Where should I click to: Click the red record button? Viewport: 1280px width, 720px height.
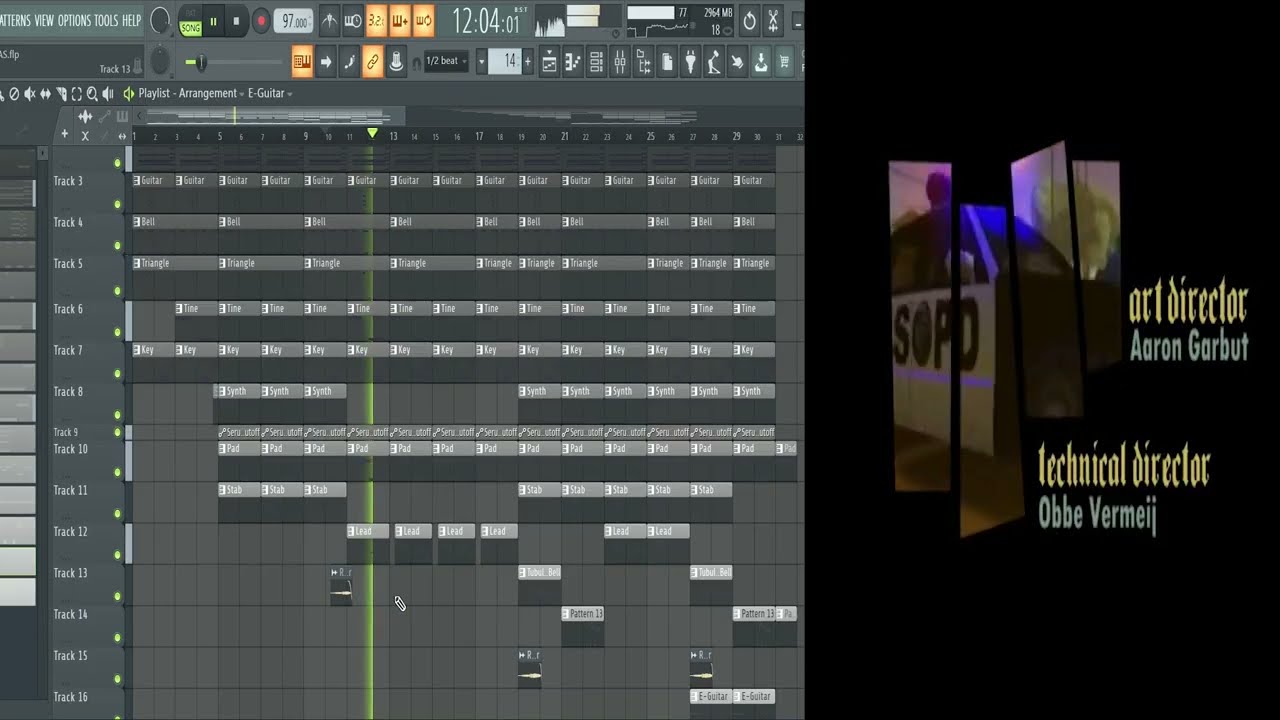coord(261,20)
